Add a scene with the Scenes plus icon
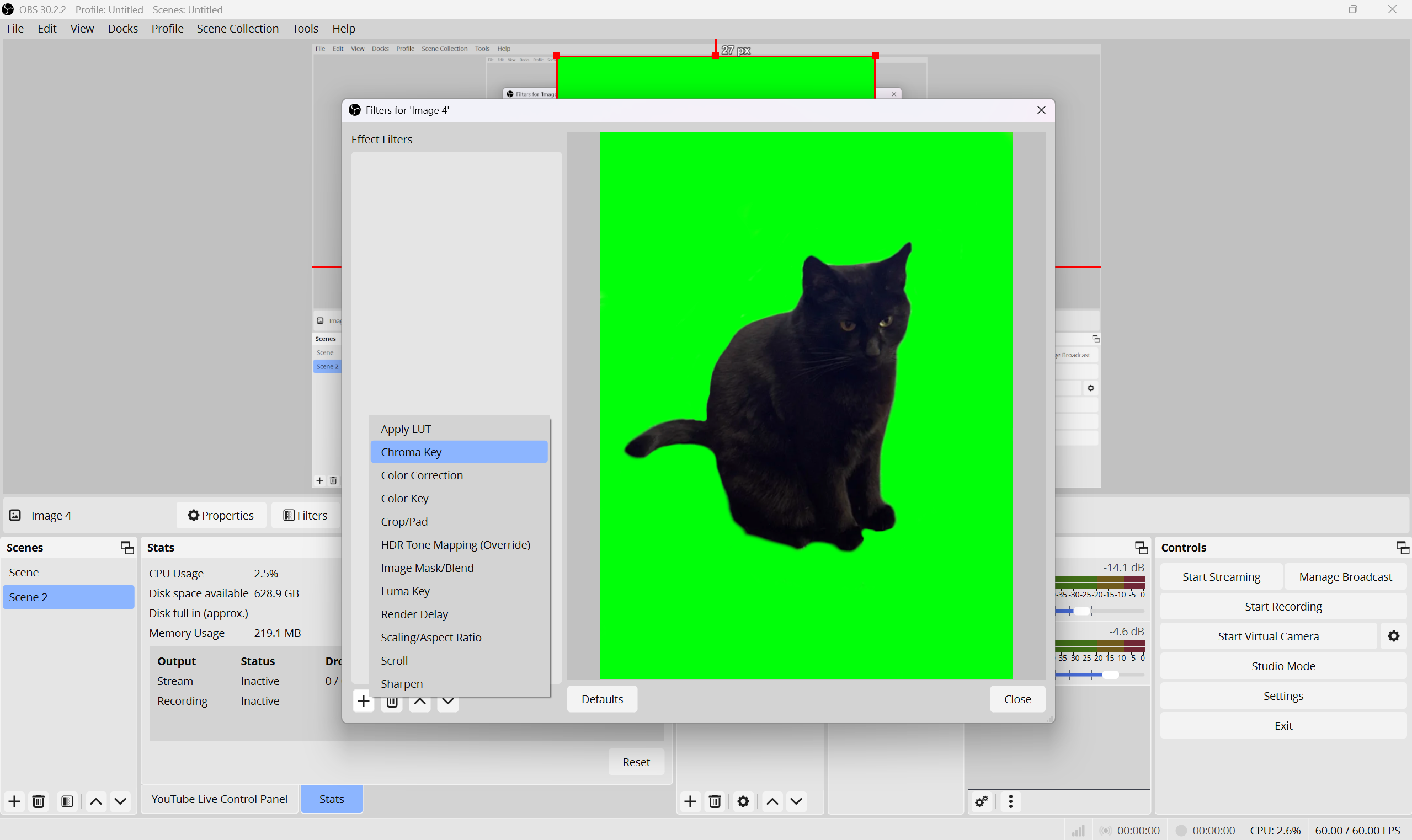Screen dimensions: 1412x840 [14, 801]
